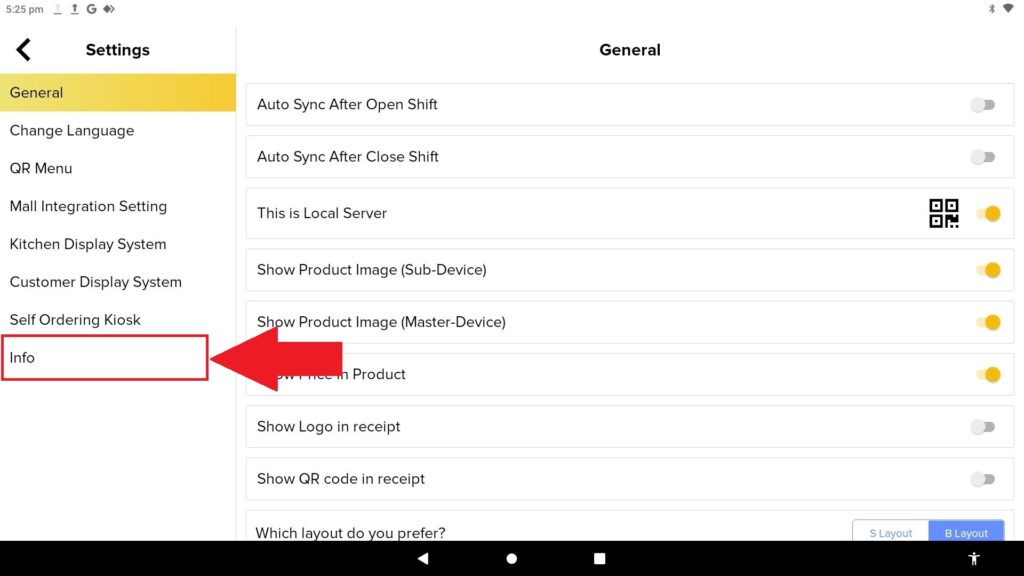
Task: Tap the Bluetooth status icon
Action: click(991, 8)
